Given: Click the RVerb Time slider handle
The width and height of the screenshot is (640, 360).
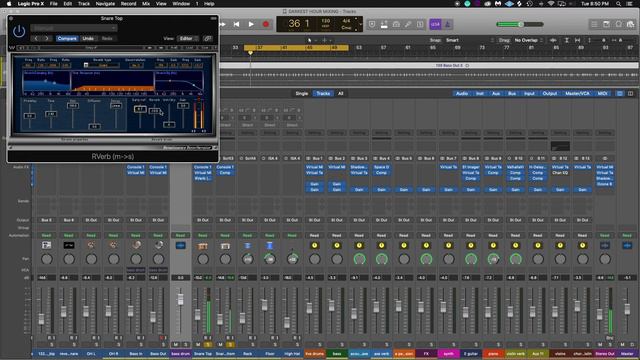Looking at the screenshot, I should click(51, 114).
